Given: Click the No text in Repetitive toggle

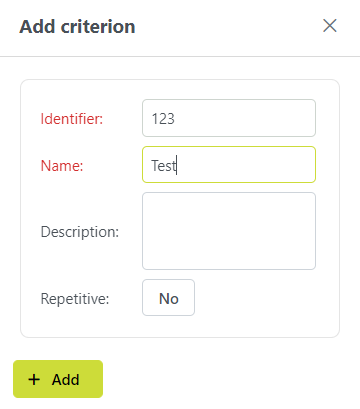Looking at the screenshot, I should (169, 299).
